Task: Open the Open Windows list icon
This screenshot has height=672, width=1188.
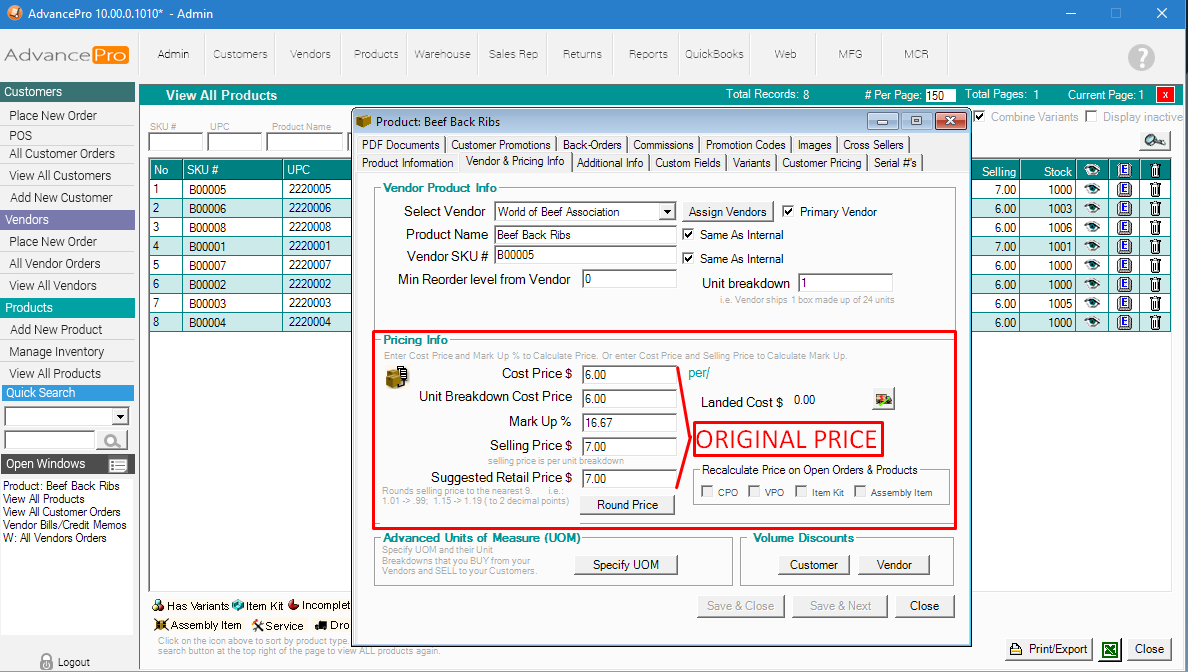Action: 118,465
